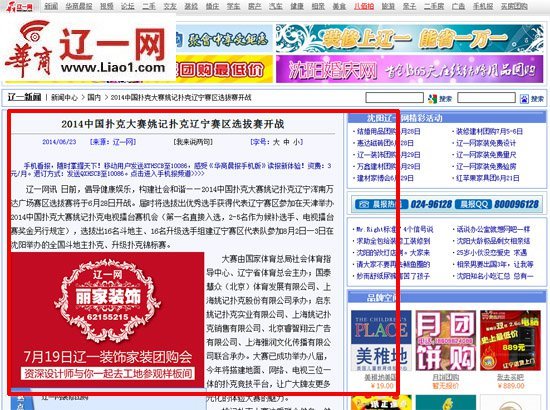Viewport: 550px width, 410px height.
Task: Click the Google search icon
Action: 432,99
